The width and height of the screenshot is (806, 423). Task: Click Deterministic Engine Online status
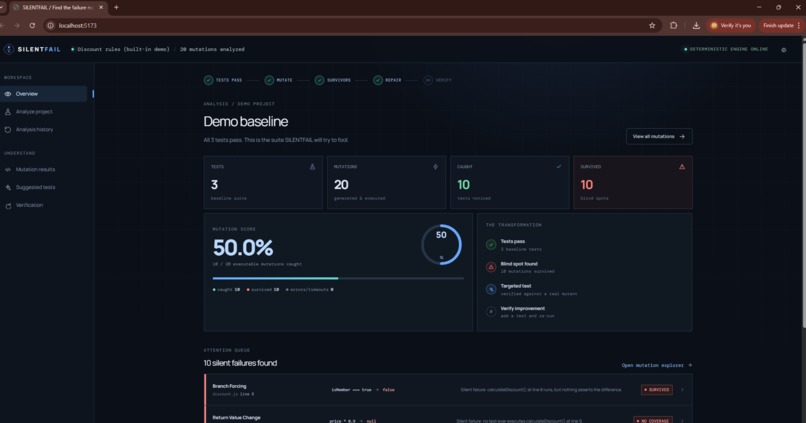(x=726, y=49)
